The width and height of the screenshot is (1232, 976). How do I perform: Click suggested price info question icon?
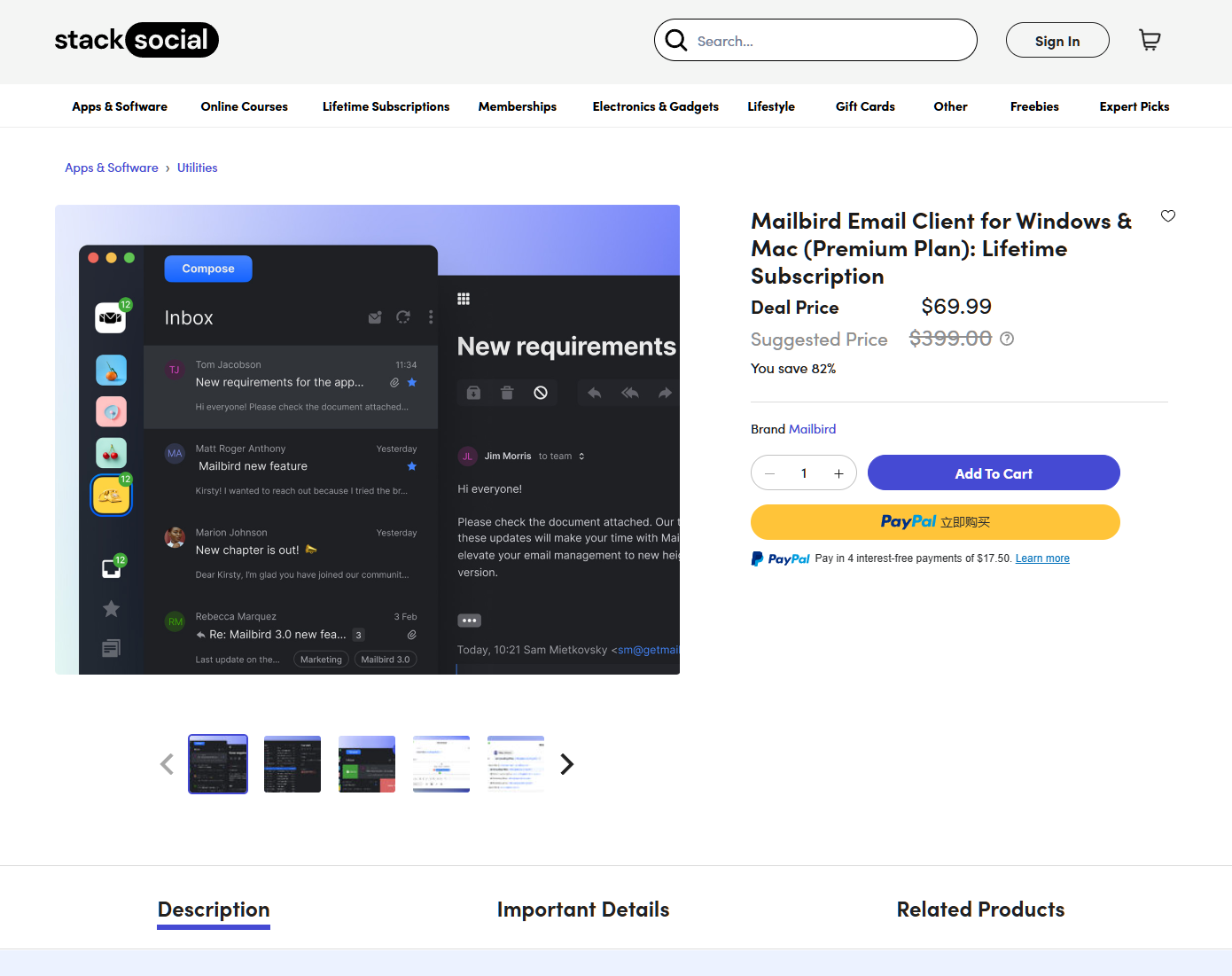[x=1007, y=339]
